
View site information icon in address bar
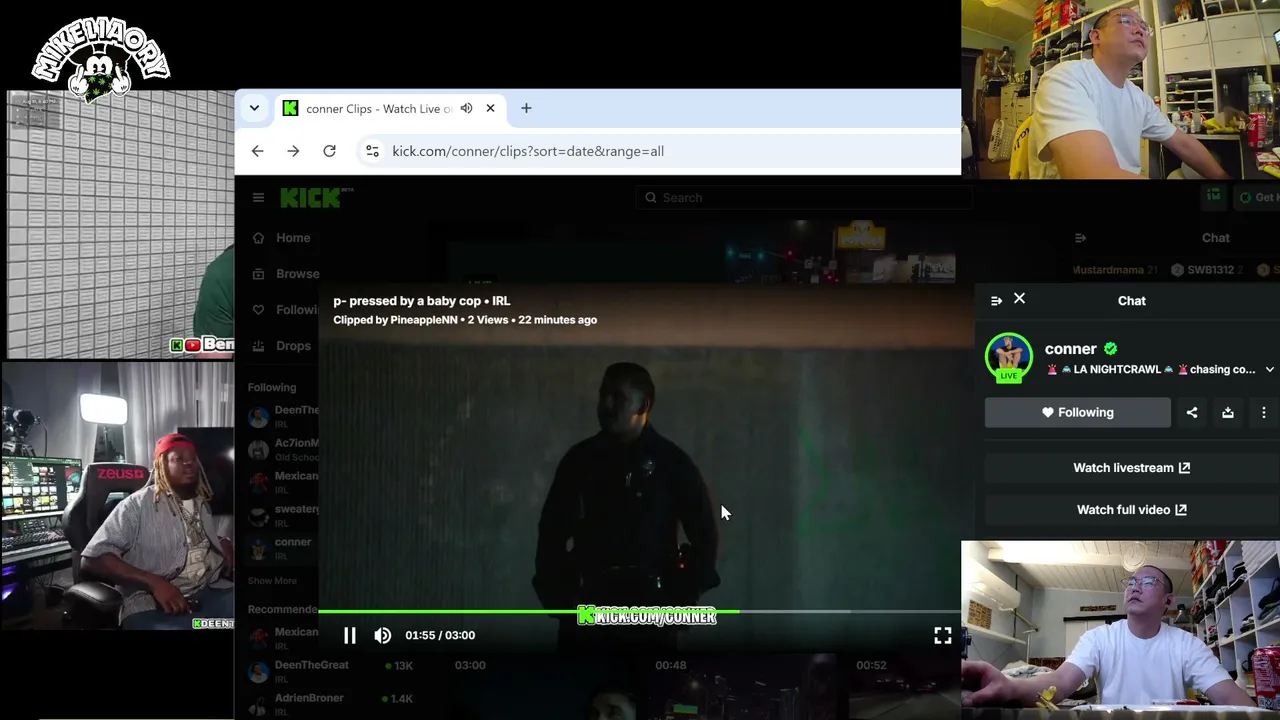[x=372, y=151]
